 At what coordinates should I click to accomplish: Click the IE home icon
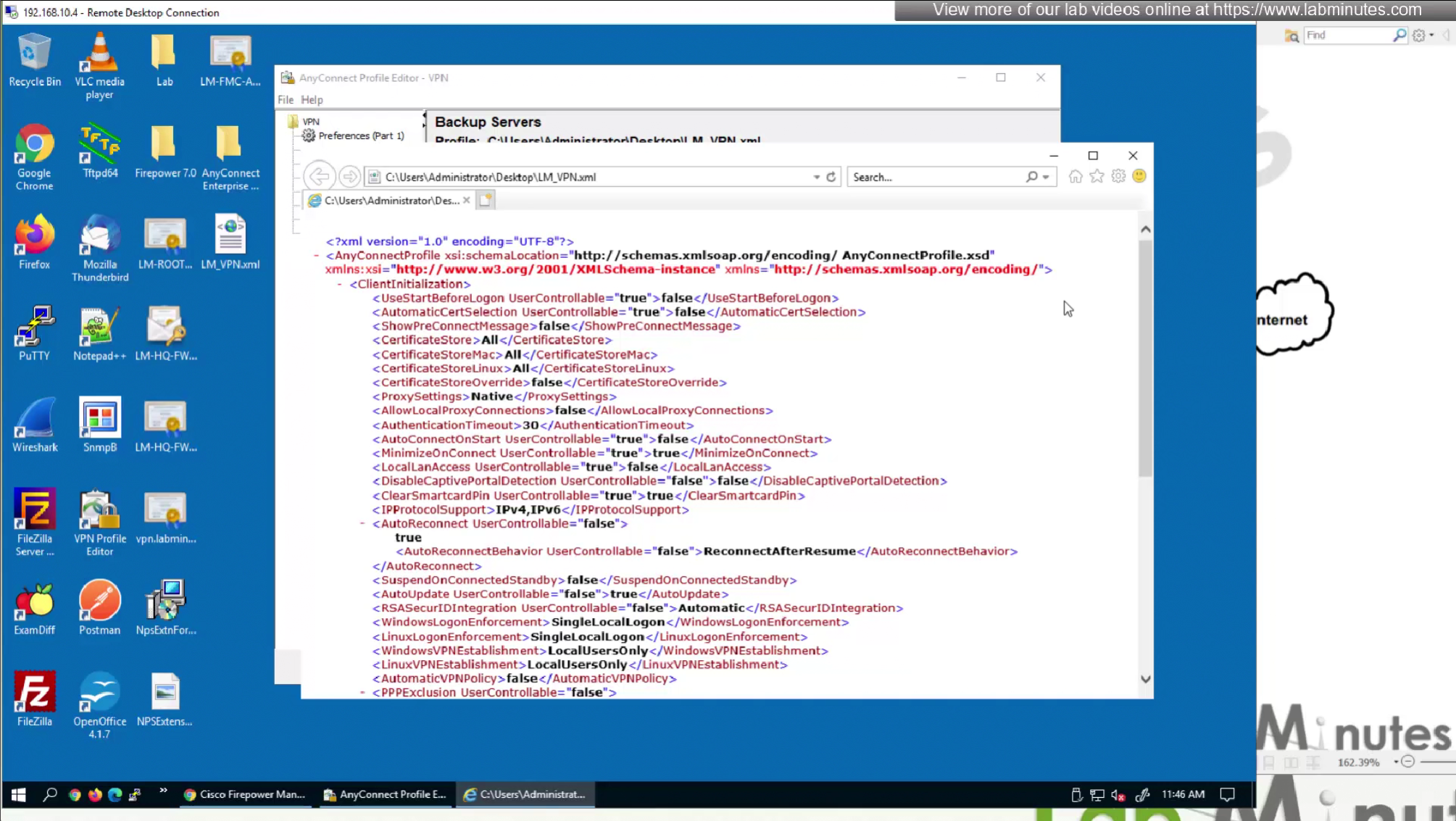tap(1076, 176)
